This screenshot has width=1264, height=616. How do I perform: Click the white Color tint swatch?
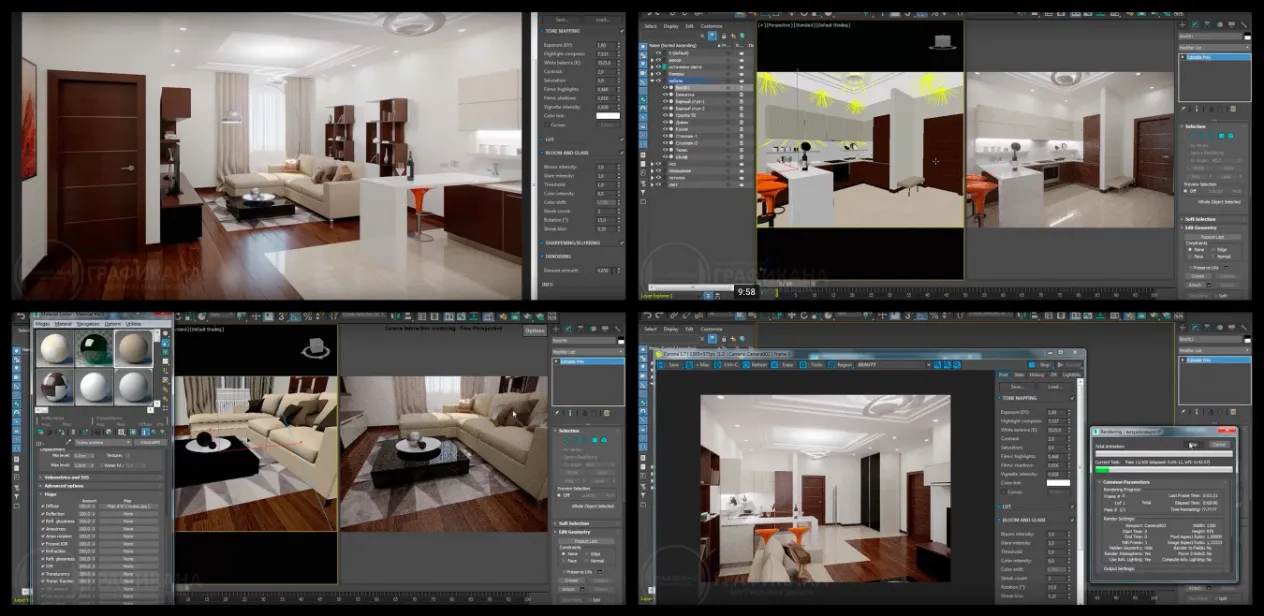tap(1057, 483)
